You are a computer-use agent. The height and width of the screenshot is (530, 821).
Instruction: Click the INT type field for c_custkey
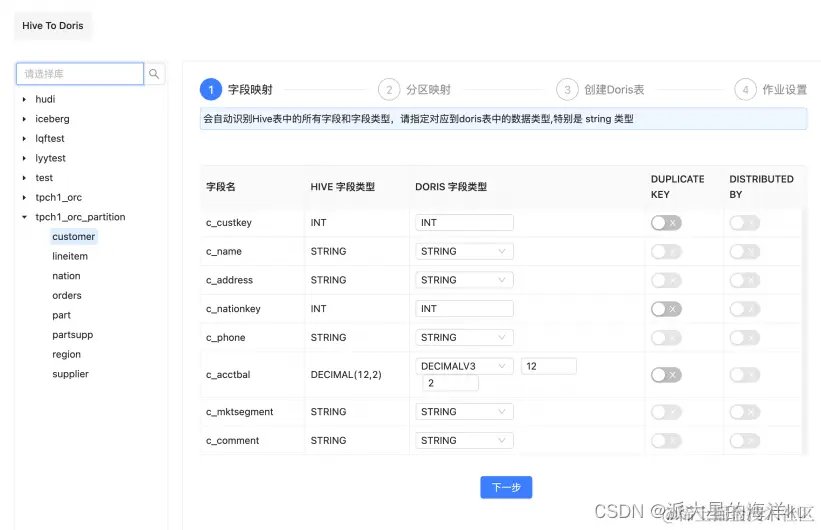point(464,223)
